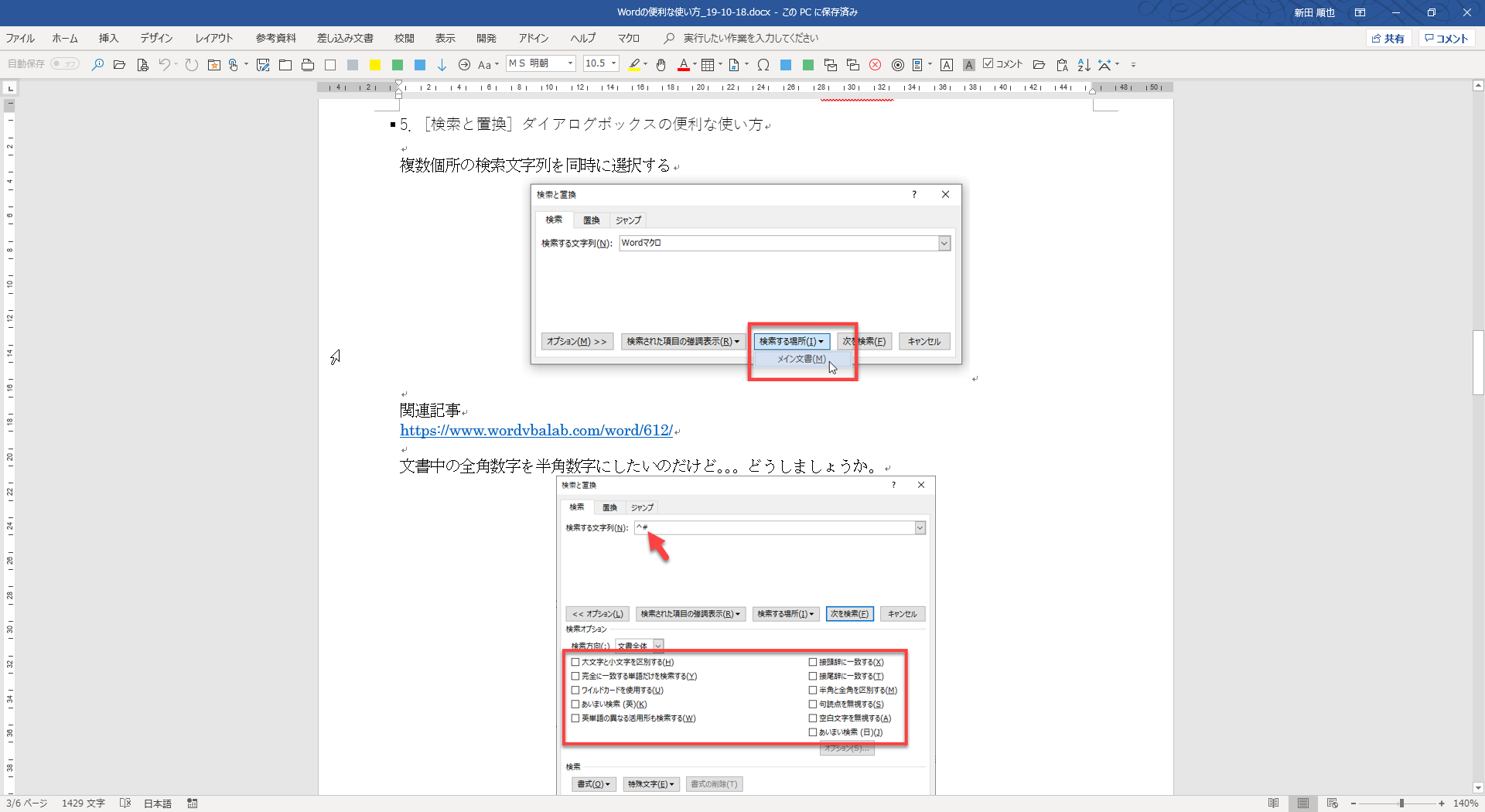This screenshot has height=812, width=1485.
Task: Click the 実行したい作業 search box
Action: [750, 38]
